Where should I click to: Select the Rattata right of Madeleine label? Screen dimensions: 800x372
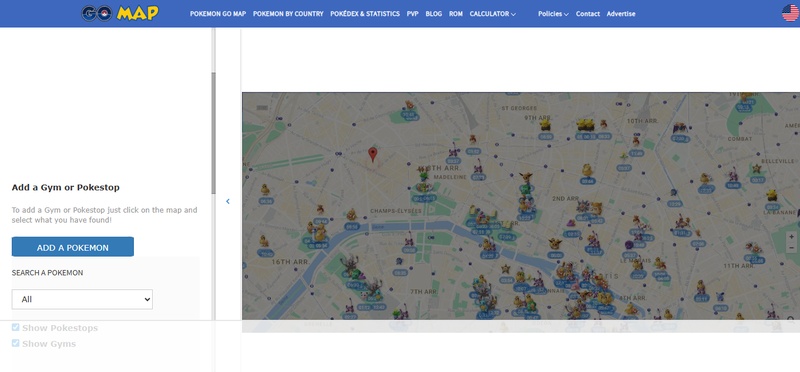478,166
